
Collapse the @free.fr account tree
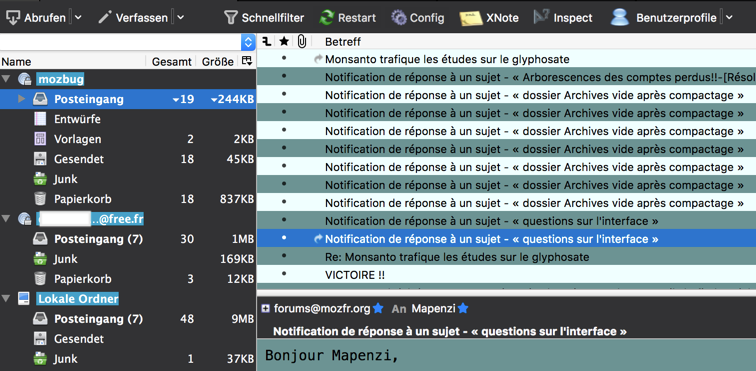pyautogui.click(x=6, y=219)
